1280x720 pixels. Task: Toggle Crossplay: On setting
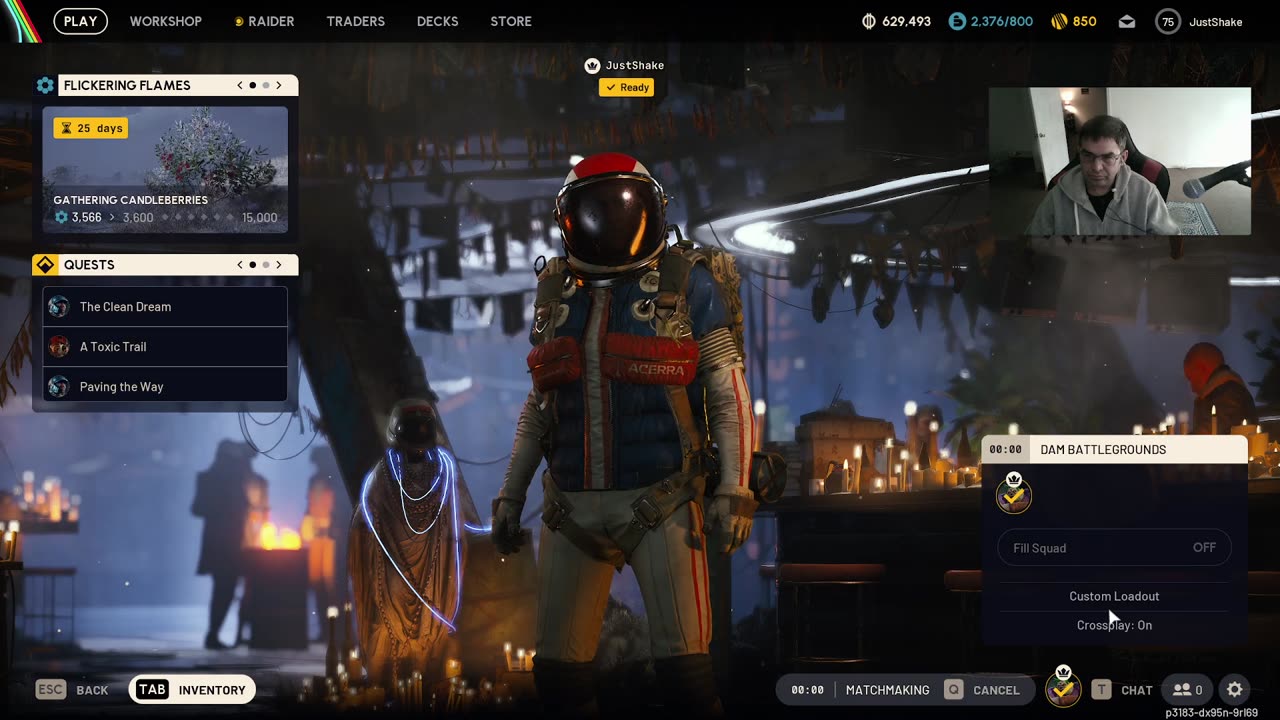pos(1114,625)
